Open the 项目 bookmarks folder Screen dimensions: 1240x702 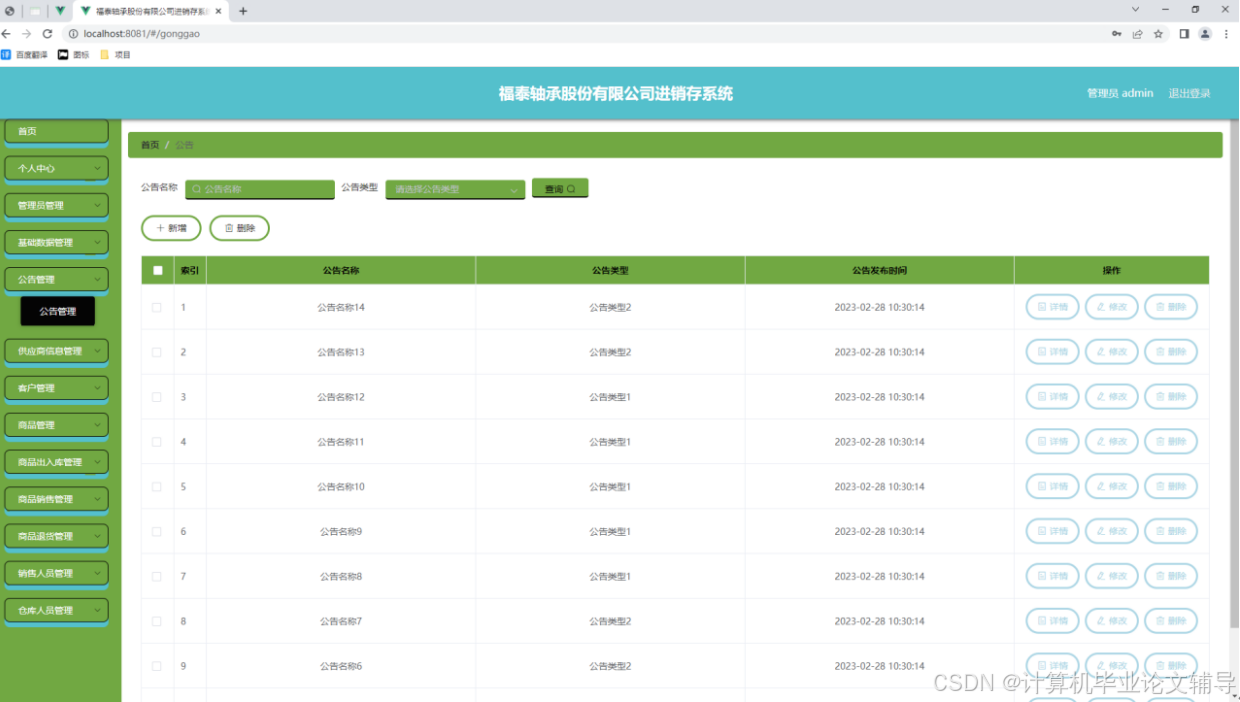click(x=115, y=55)
